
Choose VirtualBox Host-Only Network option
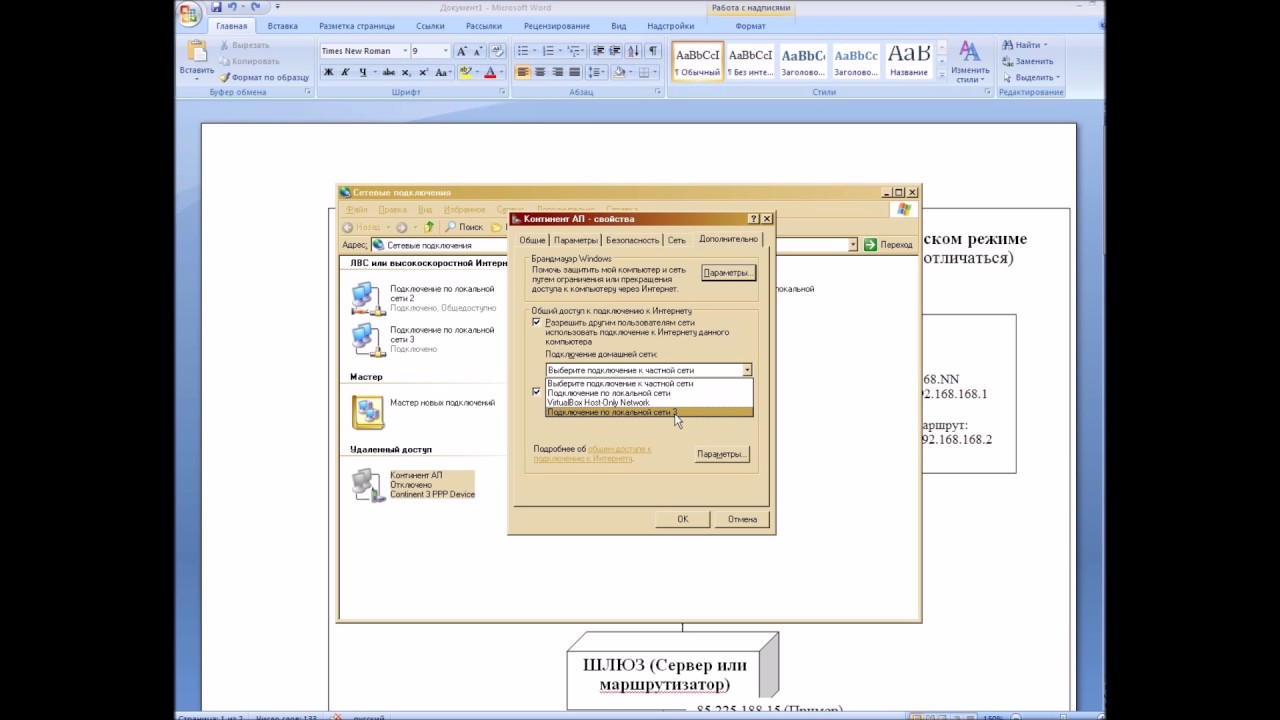[649, 402]
